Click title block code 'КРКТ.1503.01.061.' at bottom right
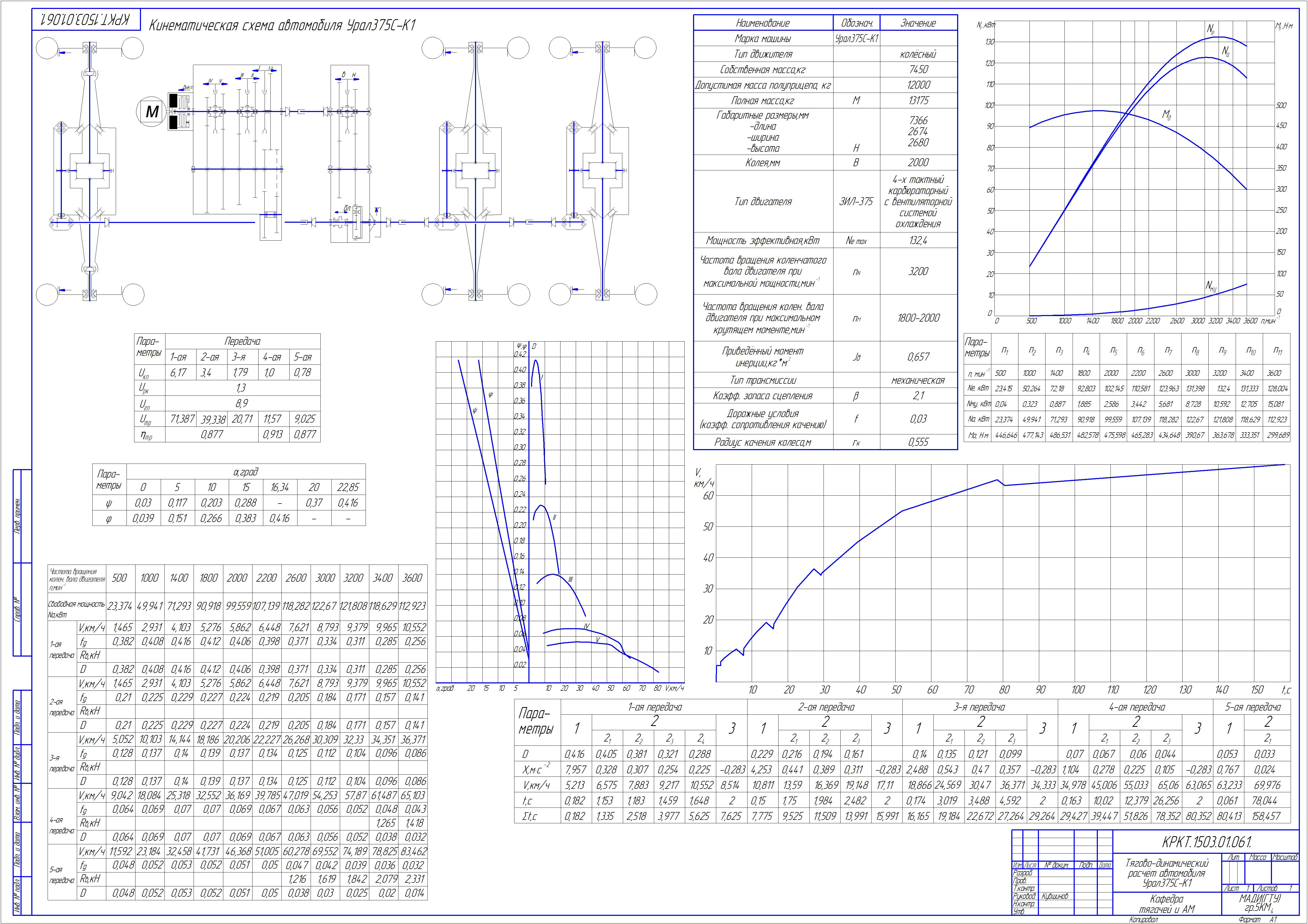The width and height of the screenshot is (1308, 924). (x=1206, y=842)
